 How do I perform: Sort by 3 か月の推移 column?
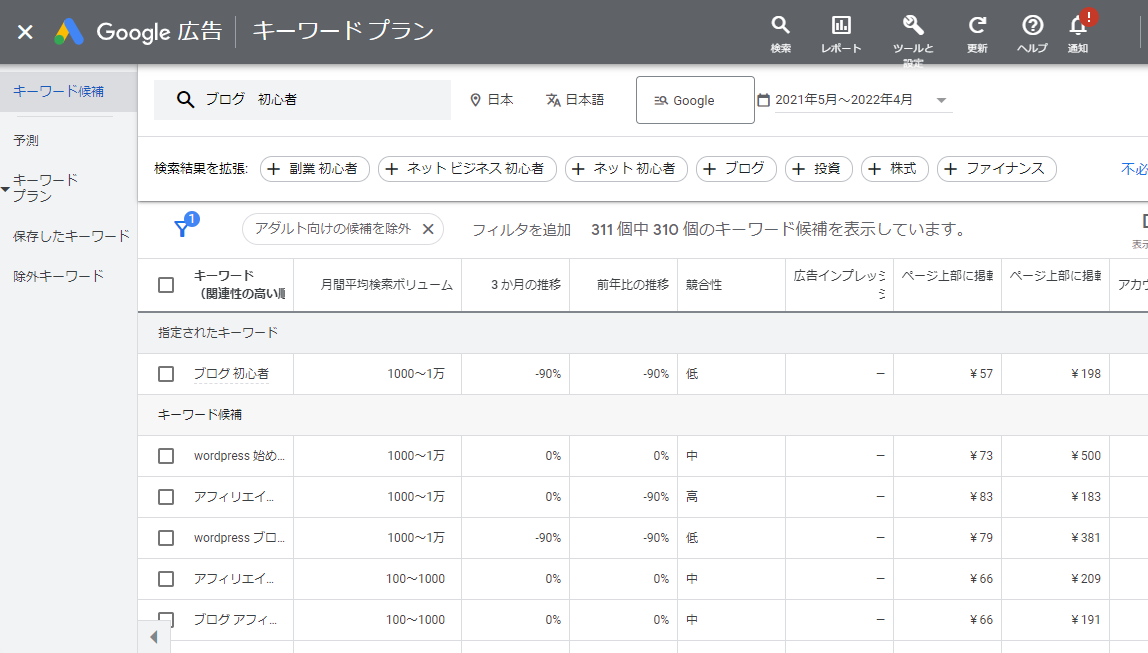526,285
